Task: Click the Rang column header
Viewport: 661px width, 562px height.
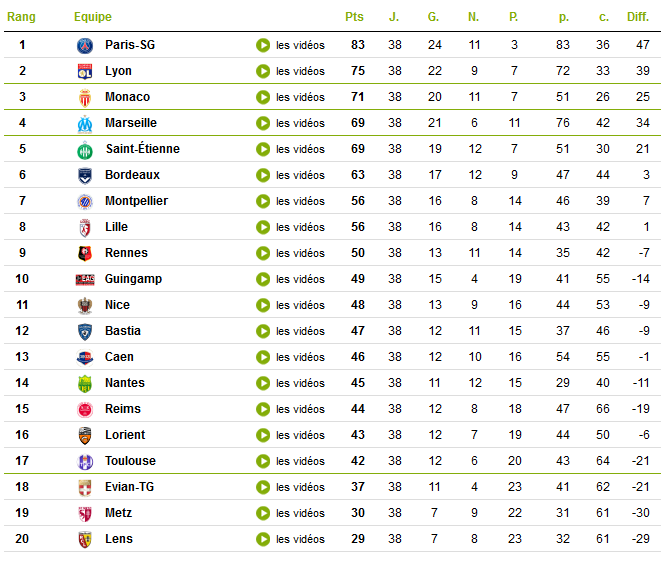Action: (x=20, y=17)
